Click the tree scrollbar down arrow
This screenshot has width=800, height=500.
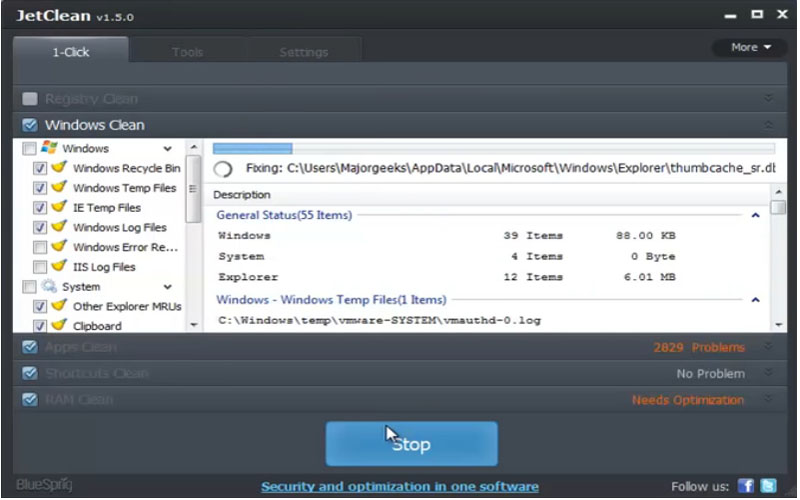point(193,325)
